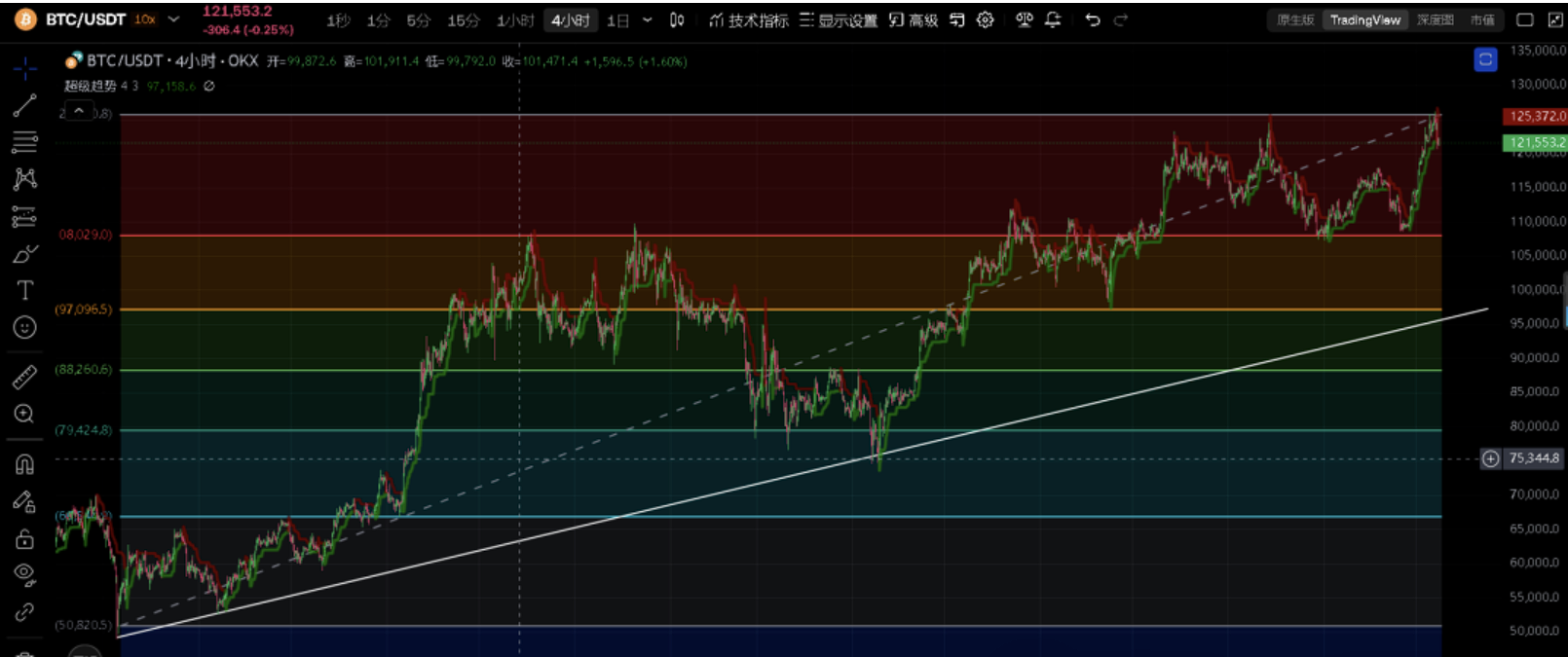Open the chart settings gear
This screenshot has height=657, width=1568.
click(986, 19)
